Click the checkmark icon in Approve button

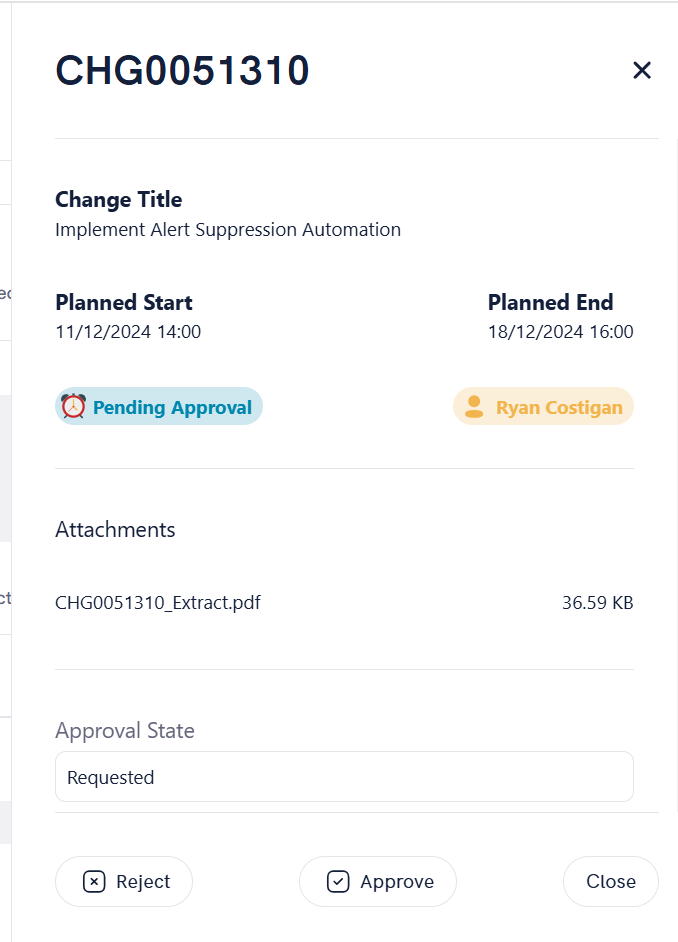coord(338,881)
